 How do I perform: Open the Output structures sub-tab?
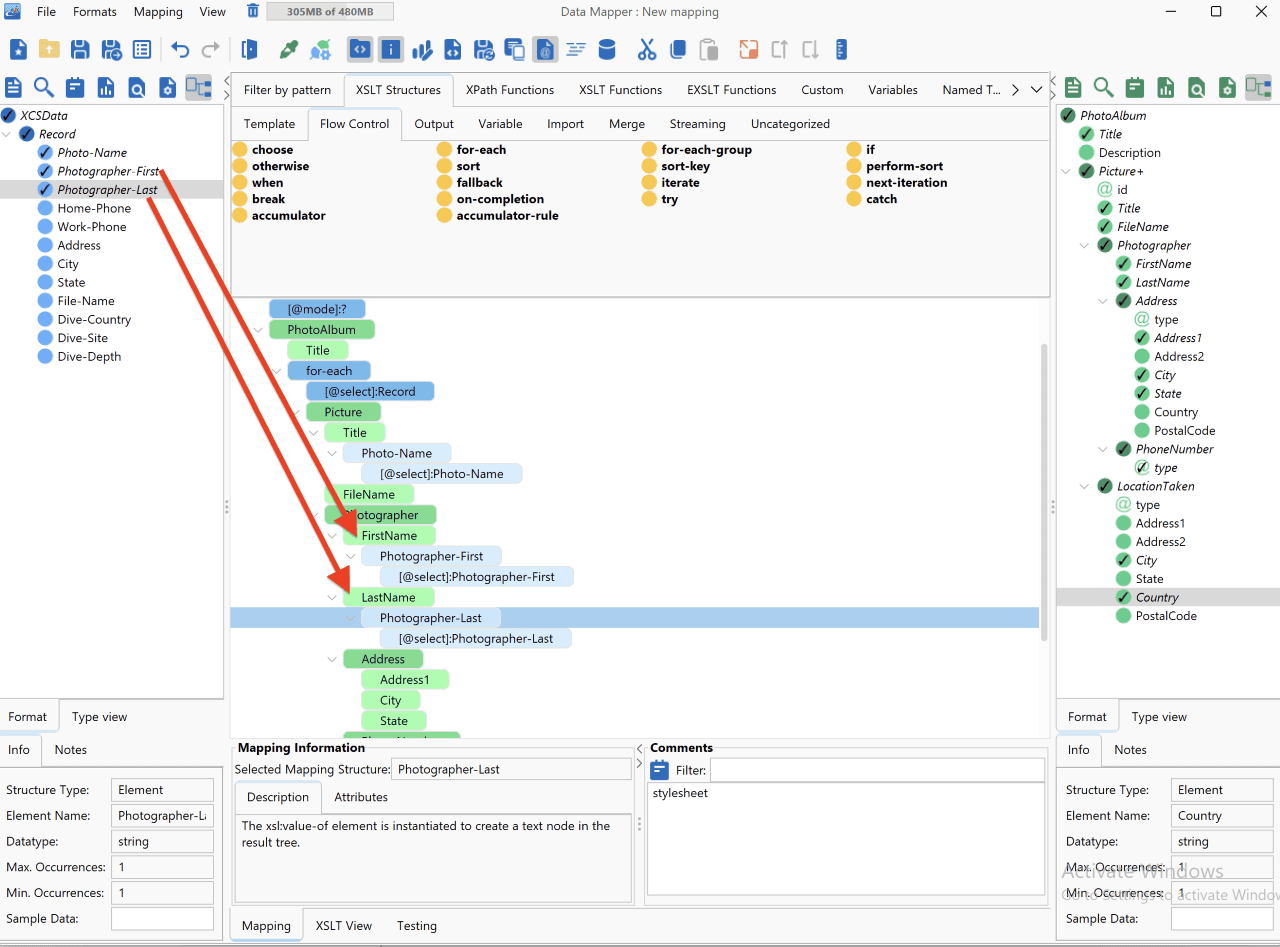pyautogui.click(x=434, y=124)
